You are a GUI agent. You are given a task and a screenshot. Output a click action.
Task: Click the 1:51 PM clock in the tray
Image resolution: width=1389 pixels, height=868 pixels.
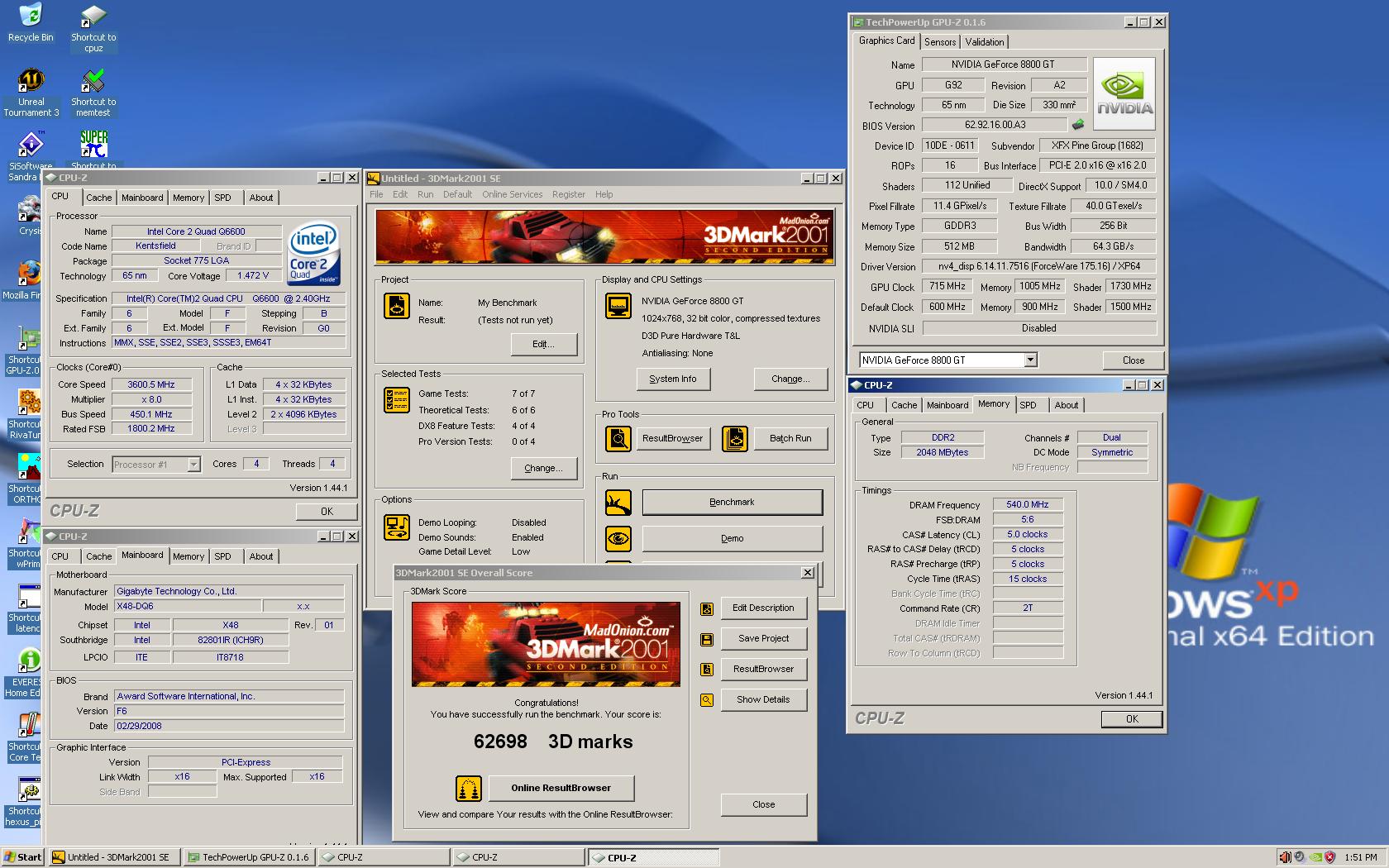coord(1361,857)
